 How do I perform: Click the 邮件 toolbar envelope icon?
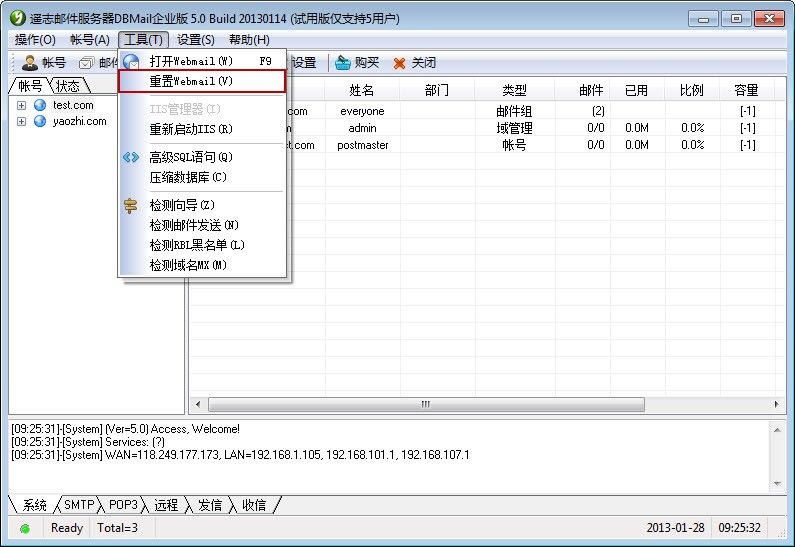pos(87,63)
